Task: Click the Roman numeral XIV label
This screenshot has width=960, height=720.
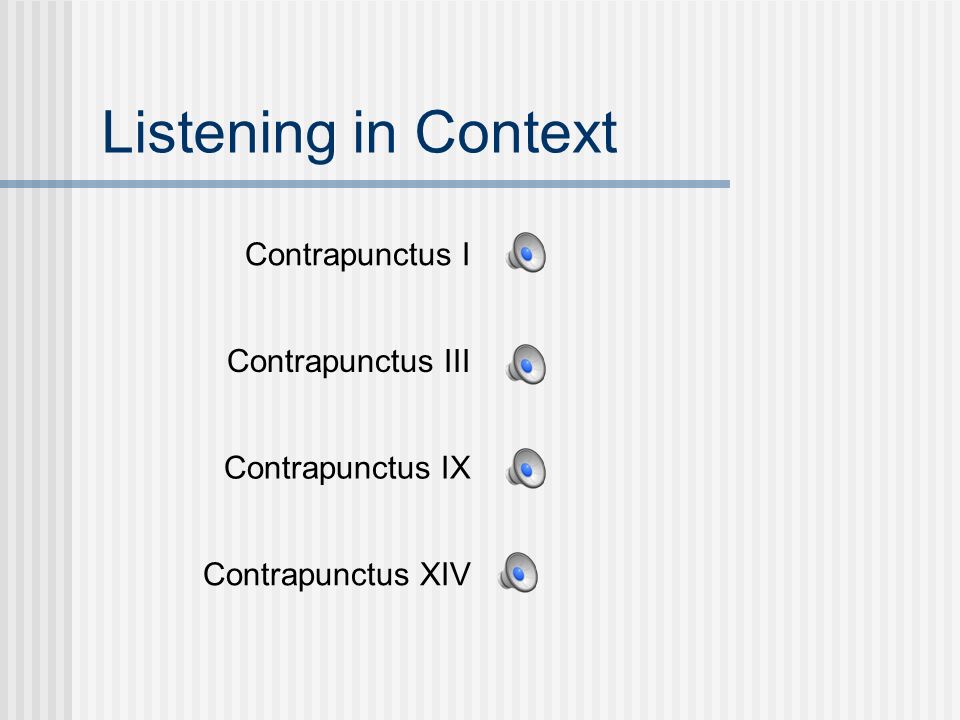Action: pyautogui.click(x=445, y=574)
